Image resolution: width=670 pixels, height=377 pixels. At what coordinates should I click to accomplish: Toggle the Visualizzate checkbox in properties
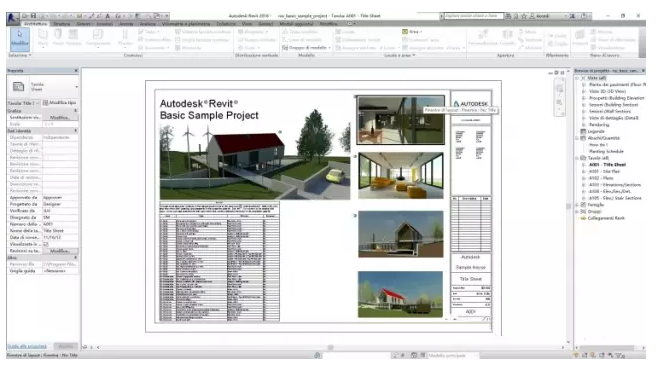point(46,244)
